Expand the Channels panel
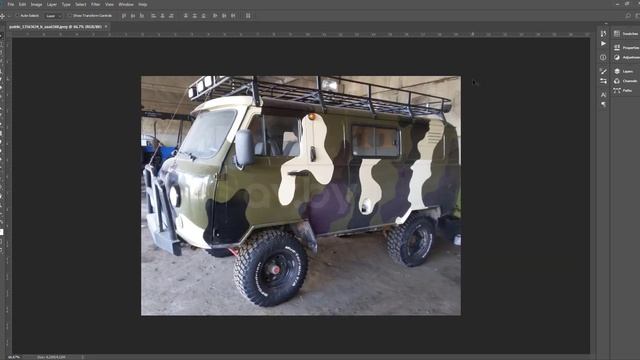Image resolution: width=640 pixels, height=360 pixels. coord(626,81)
